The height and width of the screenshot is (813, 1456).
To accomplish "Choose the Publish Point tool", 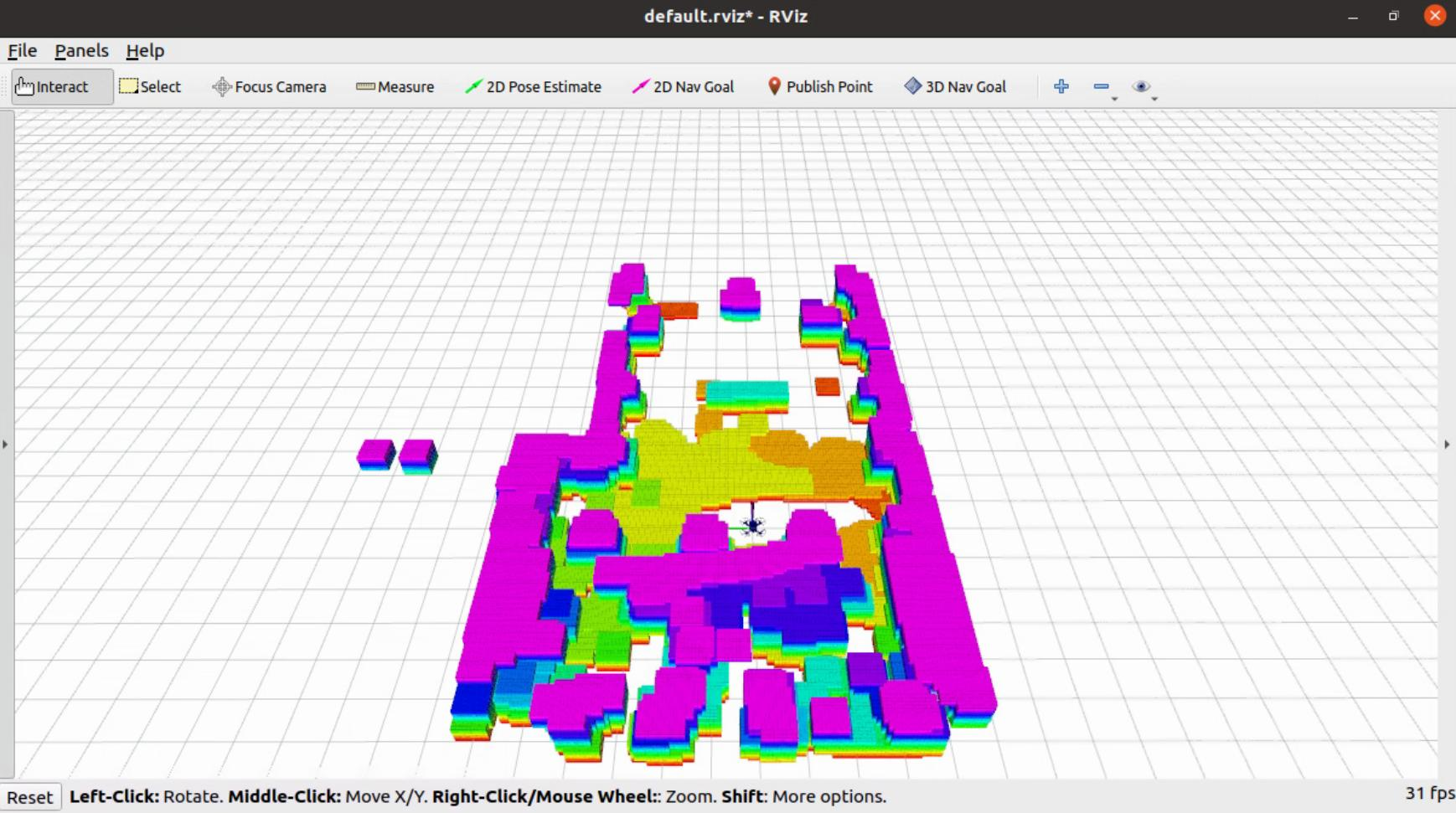I will tap(820, 86).
